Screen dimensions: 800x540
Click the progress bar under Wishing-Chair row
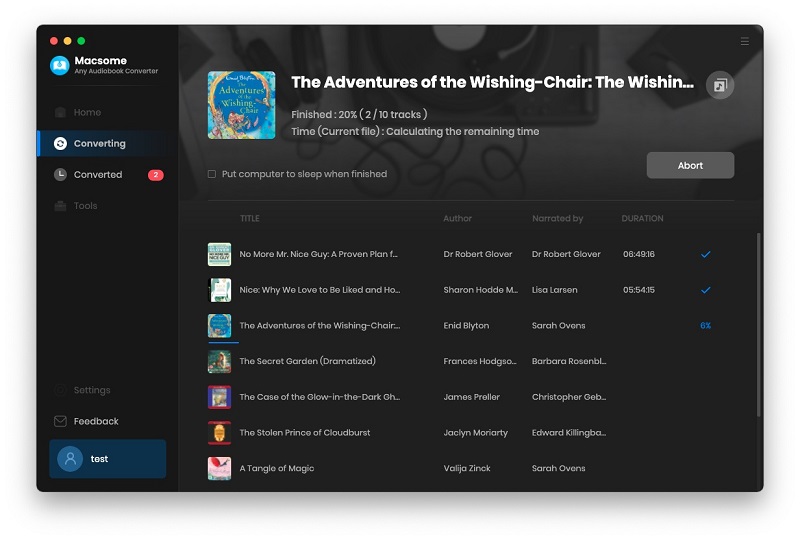pos(223,342)
